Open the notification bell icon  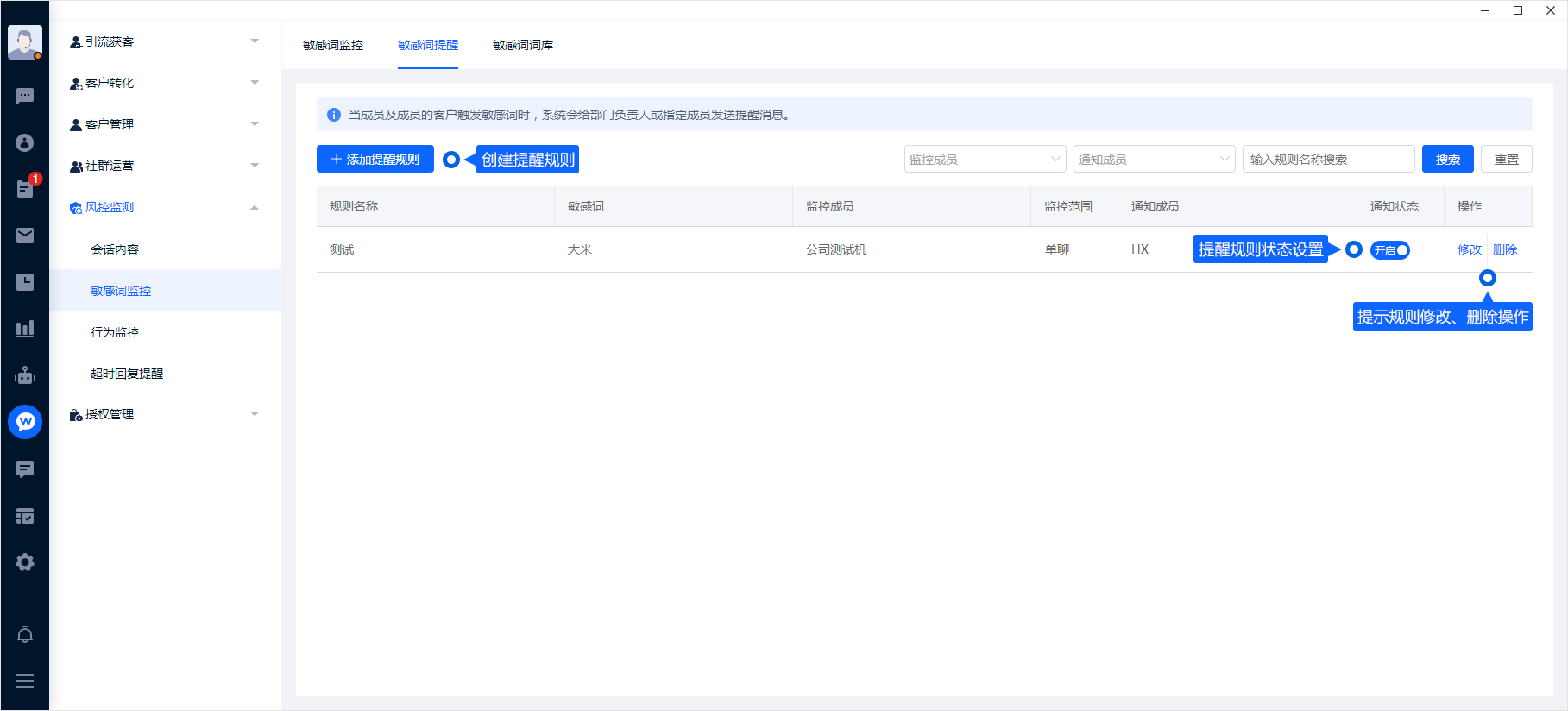tap(25, 635)
